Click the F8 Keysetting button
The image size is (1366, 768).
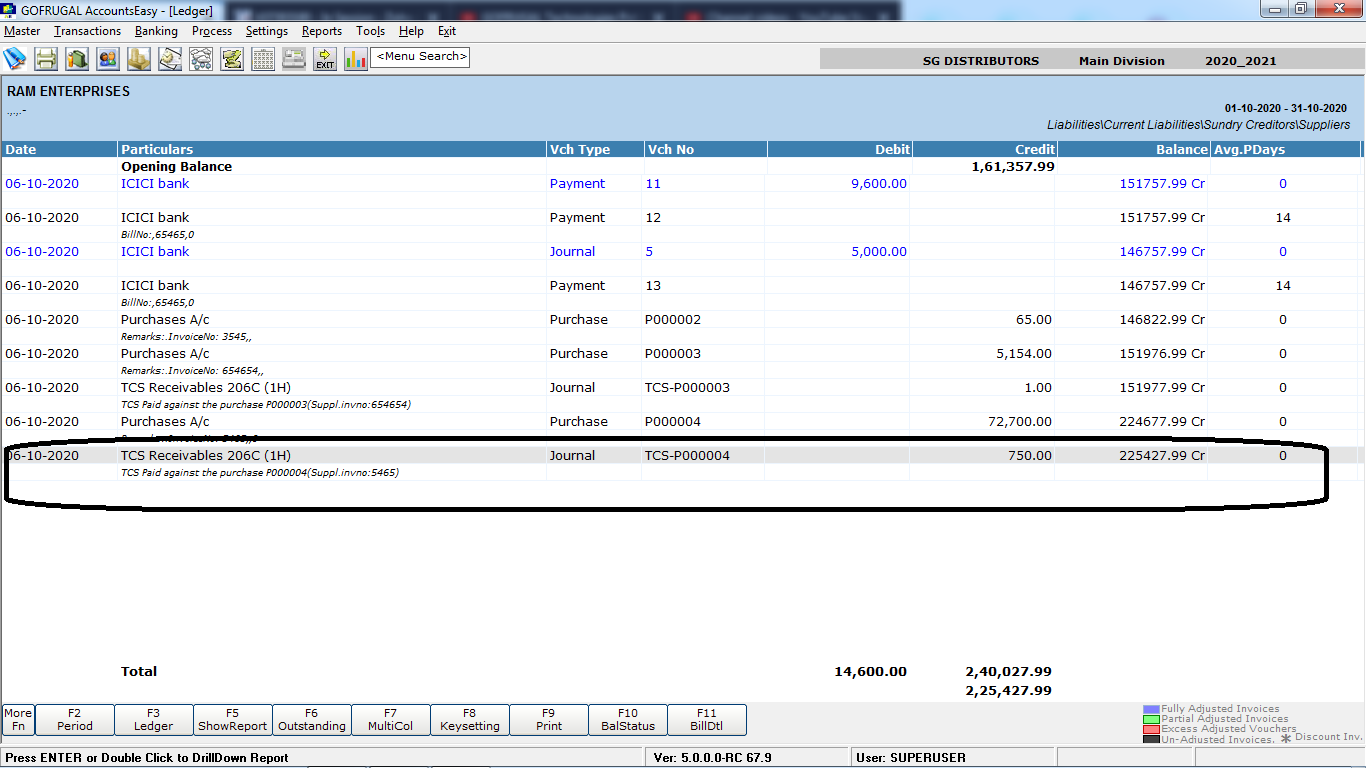(470, 720)
